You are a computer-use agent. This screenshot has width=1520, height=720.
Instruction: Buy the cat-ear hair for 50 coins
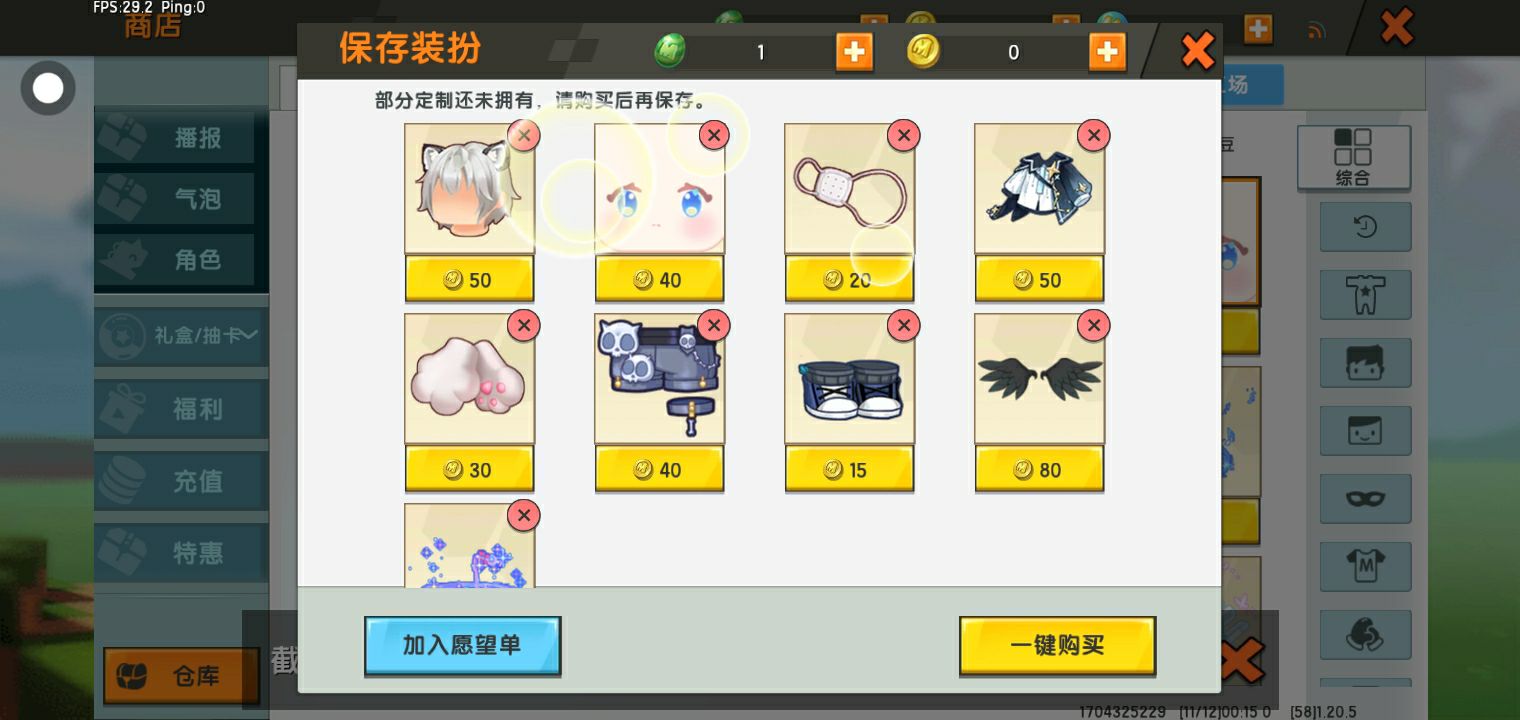(469, 279)
